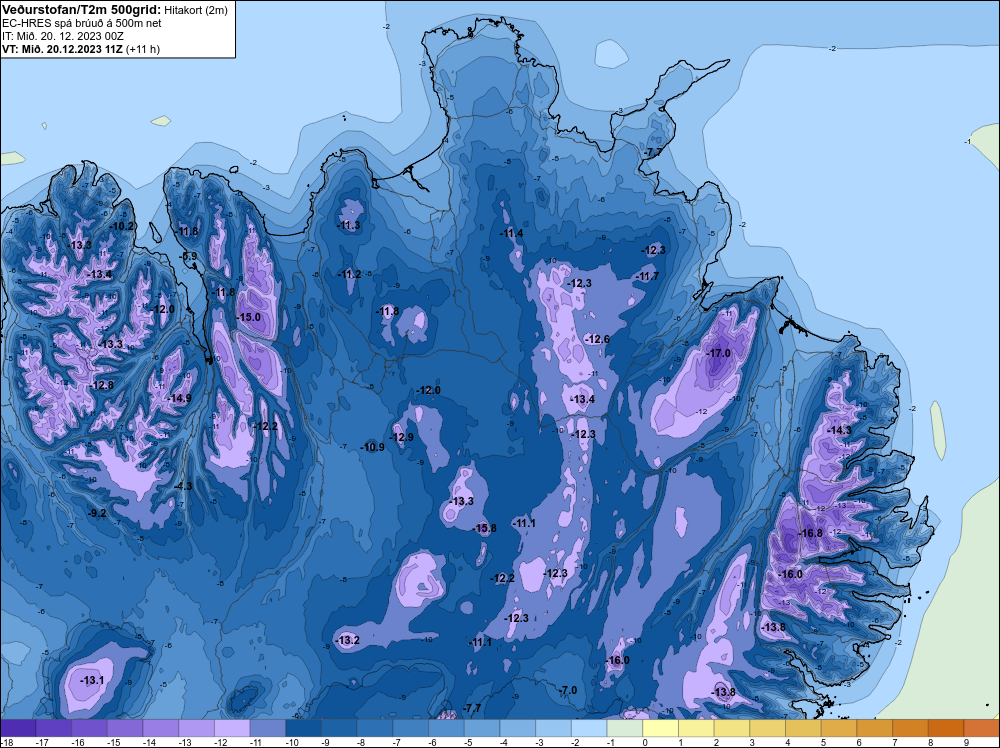Click the -11.4 temperature label

(x=511, y=233)
